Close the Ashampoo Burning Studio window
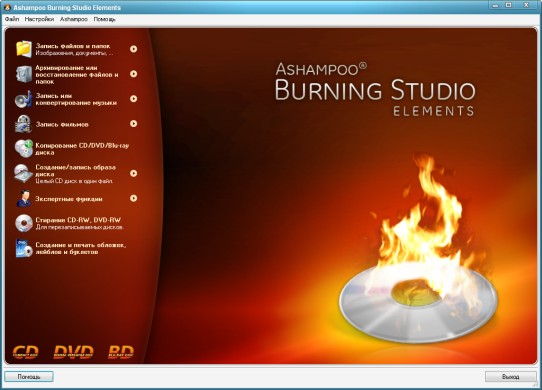Screen dimensions: 542x390 526,6
